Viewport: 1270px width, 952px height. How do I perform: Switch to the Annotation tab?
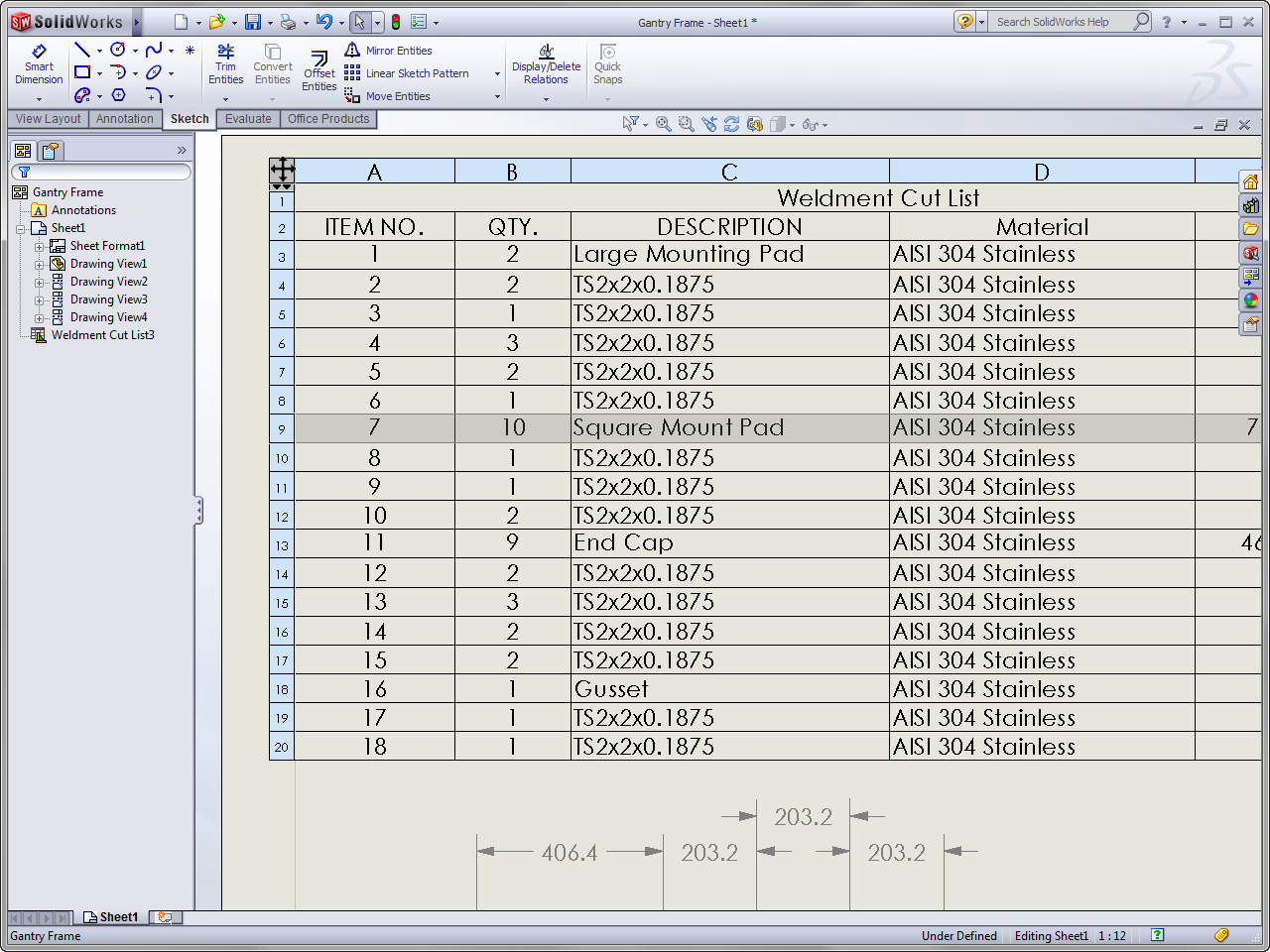tap(124, 119)
